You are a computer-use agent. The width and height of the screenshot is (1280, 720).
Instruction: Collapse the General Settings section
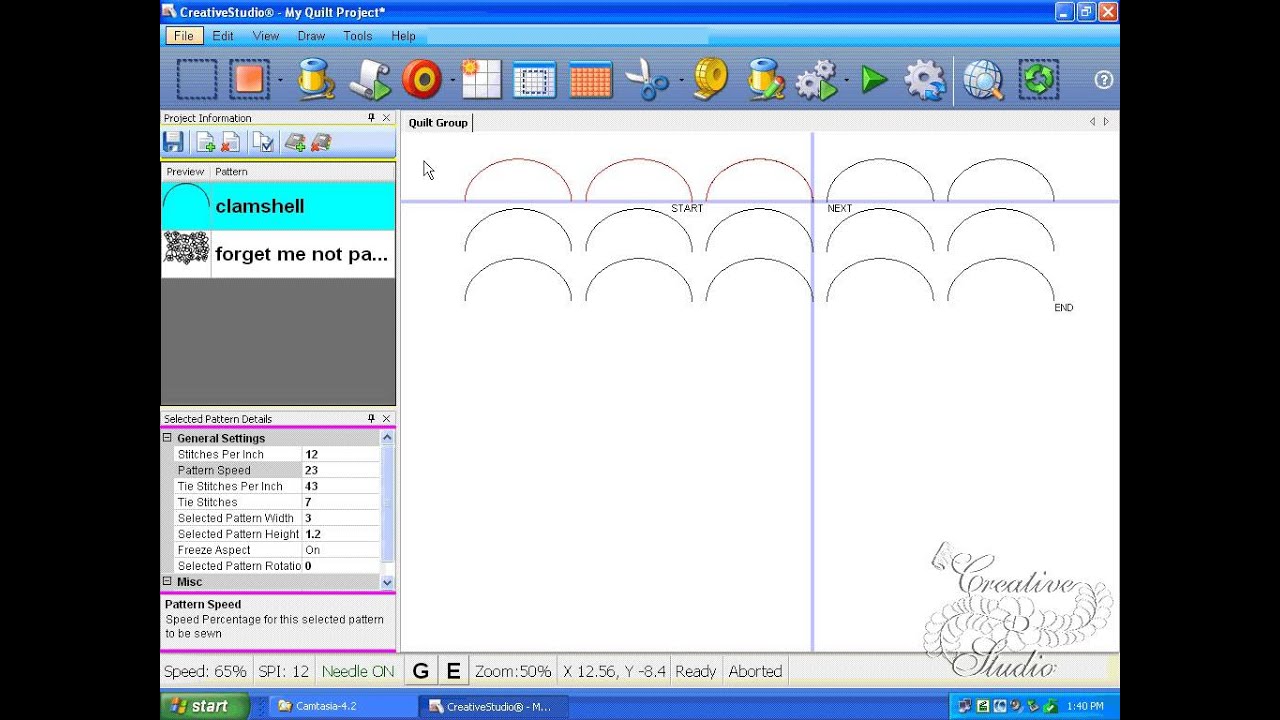[x=168, y=438]
